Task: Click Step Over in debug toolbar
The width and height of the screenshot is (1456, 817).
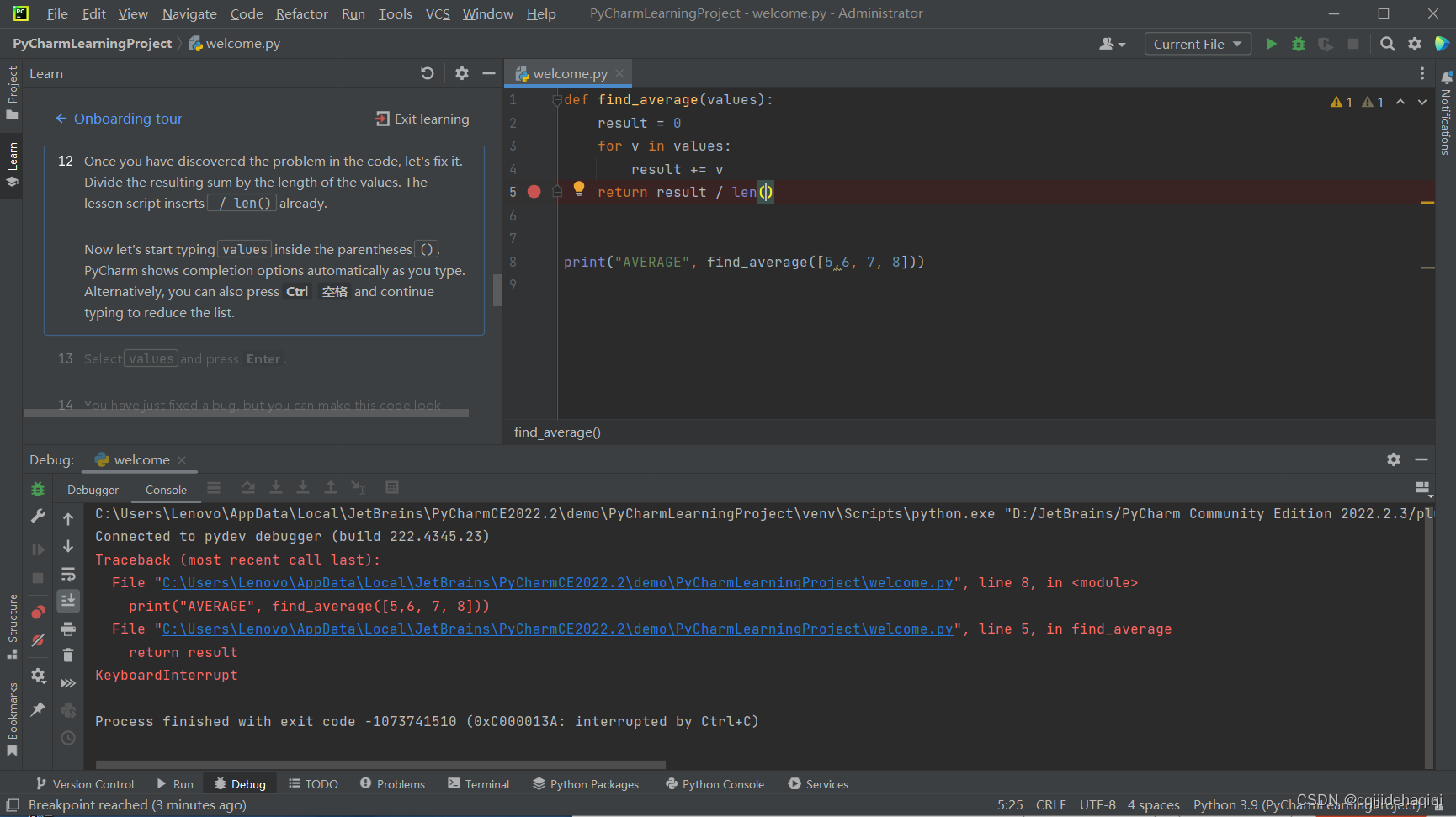Action: coord(247,487)
